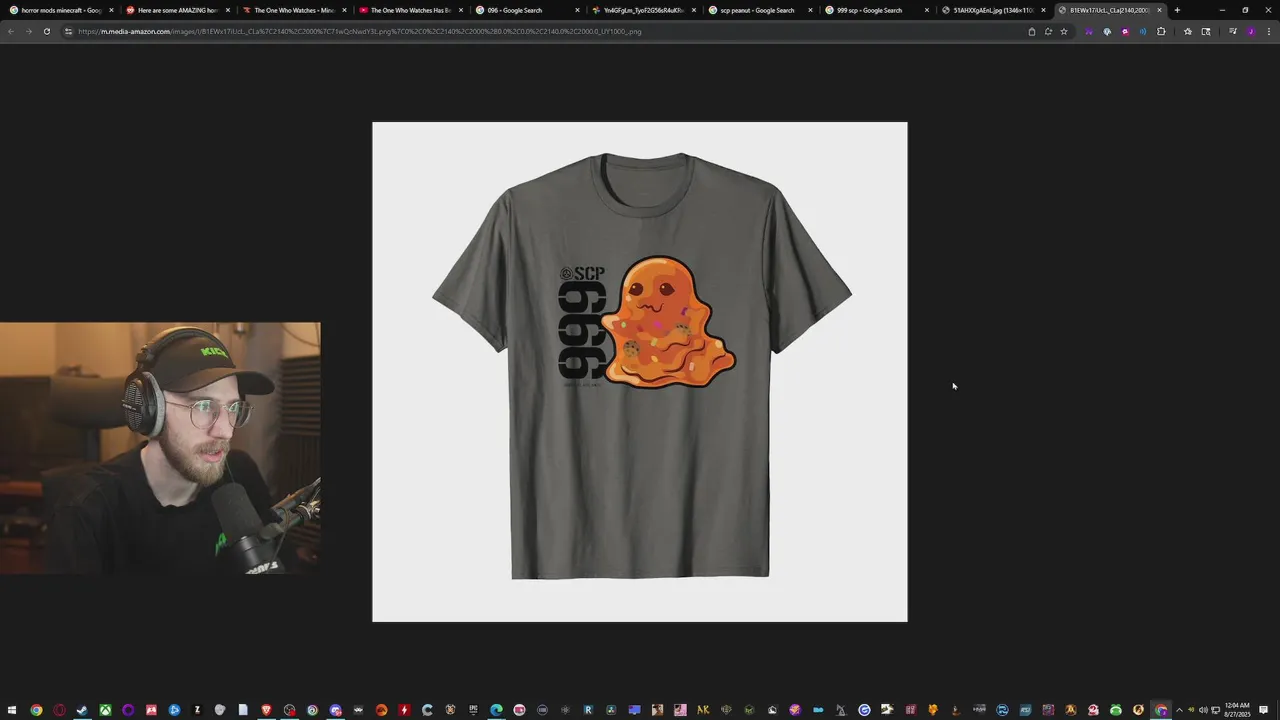Show hidden system tray icons
This screenshot has width=1280, height=720.
pyautogui.click(x=1179, y=710)
